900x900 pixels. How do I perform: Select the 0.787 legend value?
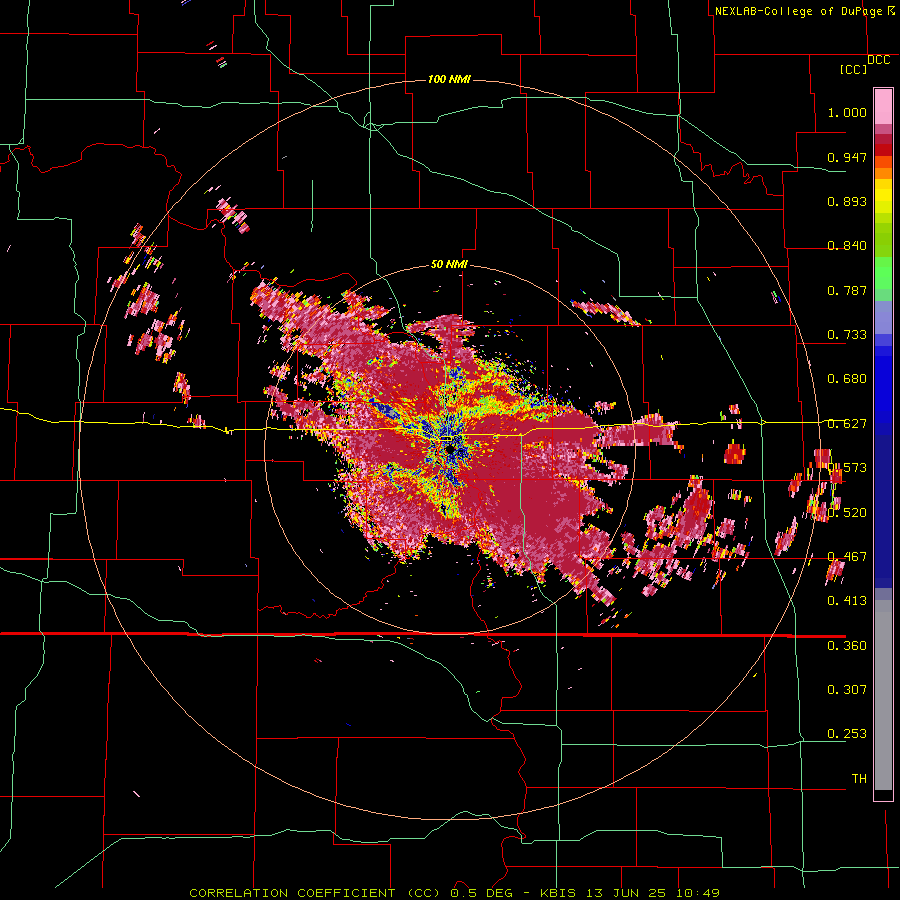[847, 290]
